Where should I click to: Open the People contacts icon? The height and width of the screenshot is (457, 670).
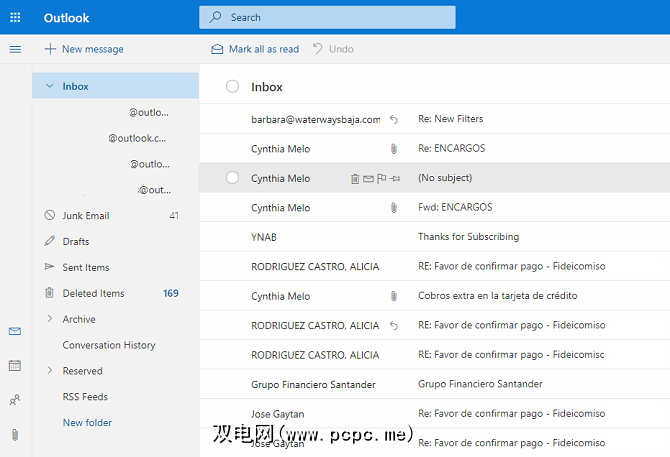point(15,400)
